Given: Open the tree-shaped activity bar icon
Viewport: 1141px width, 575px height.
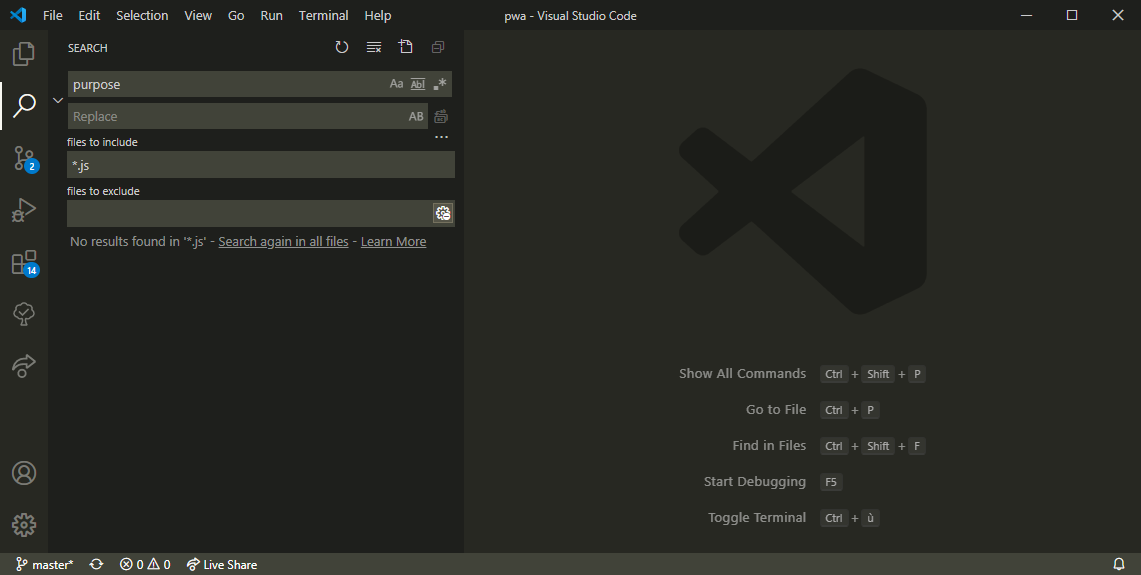Looking at the screenshot, I should (x=23, y=314).
